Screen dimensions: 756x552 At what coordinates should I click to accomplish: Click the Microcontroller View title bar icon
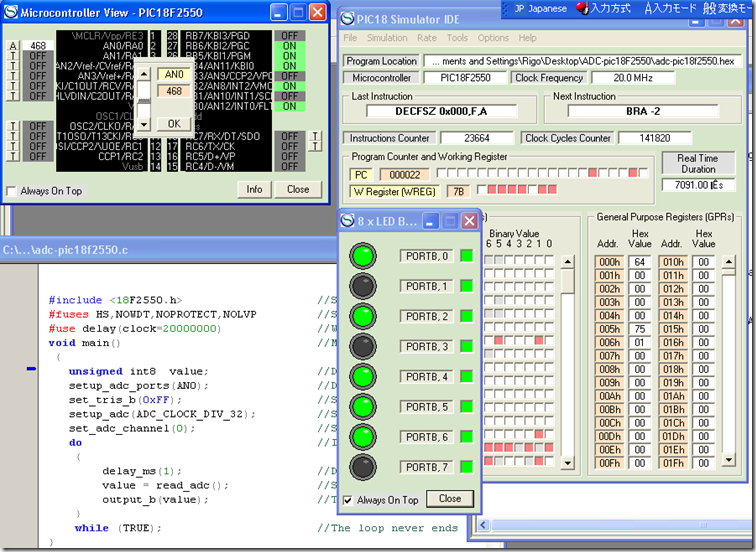tap(11, 12)
